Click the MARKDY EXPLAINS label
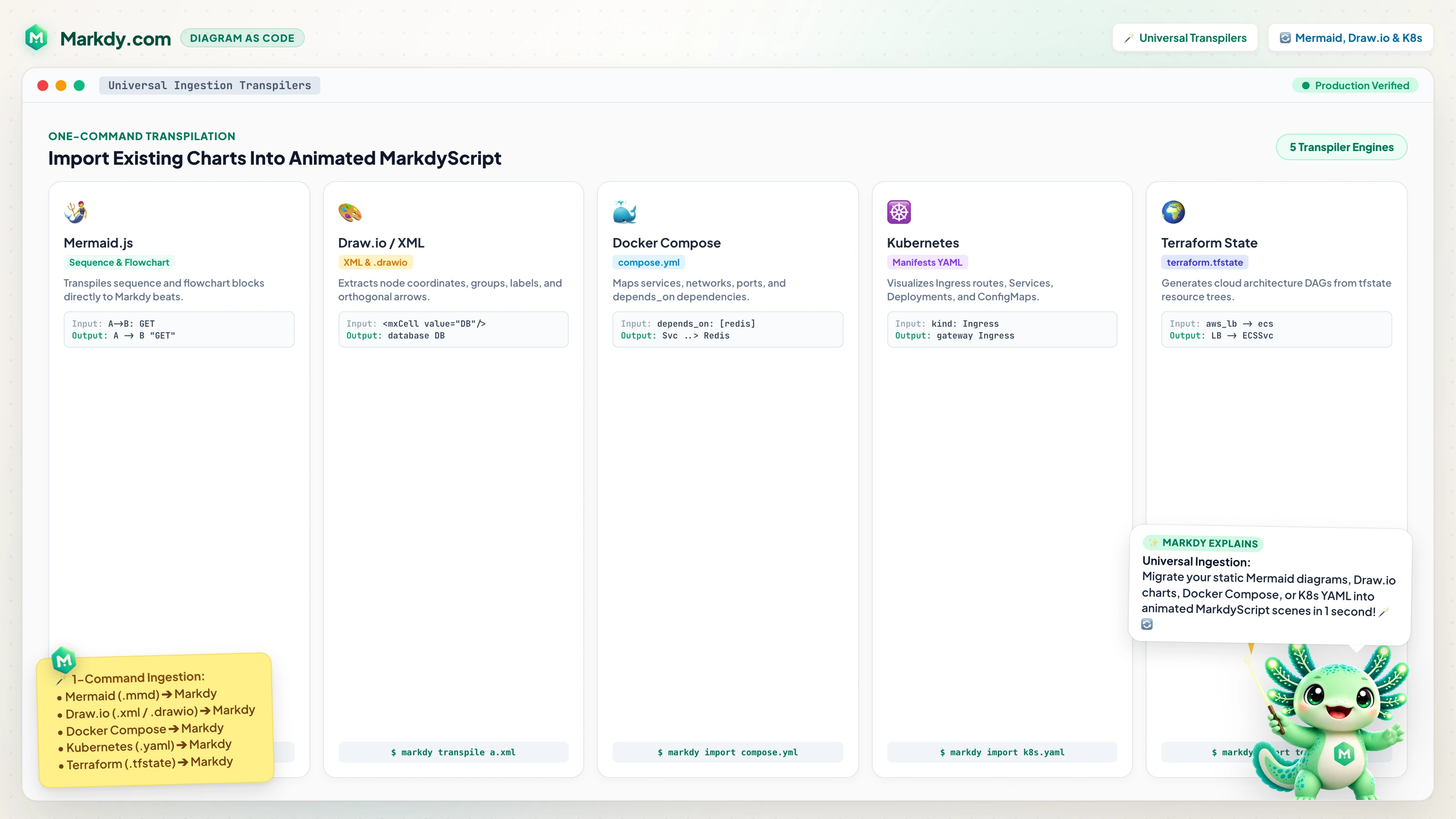 tap(1203, 543)
